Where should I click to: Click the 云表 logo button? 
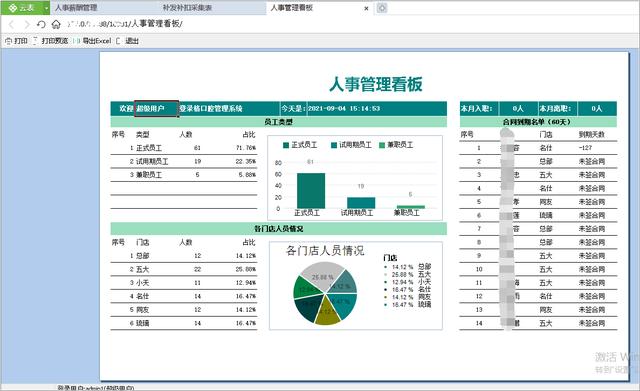click(x=21, y=8)
